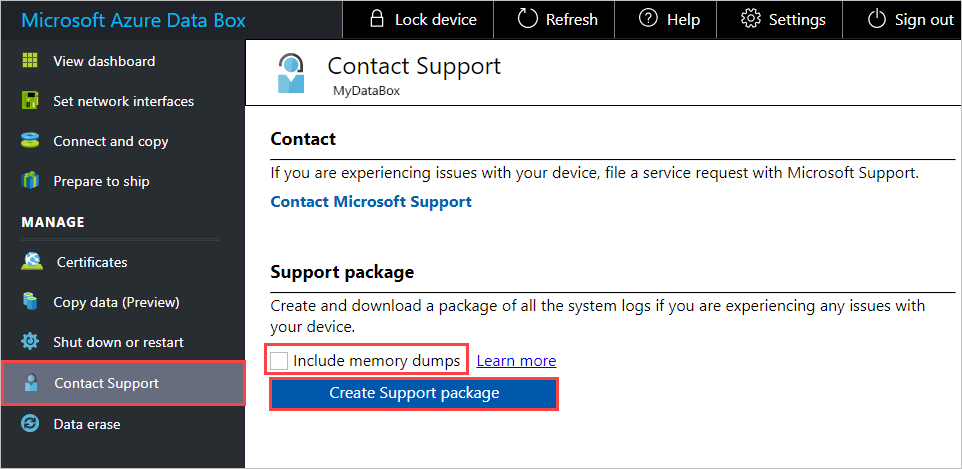Click the Certificates icon in sidebar
Screen dimensions: 962x469
pyautogui.click(x=31, y=262)
